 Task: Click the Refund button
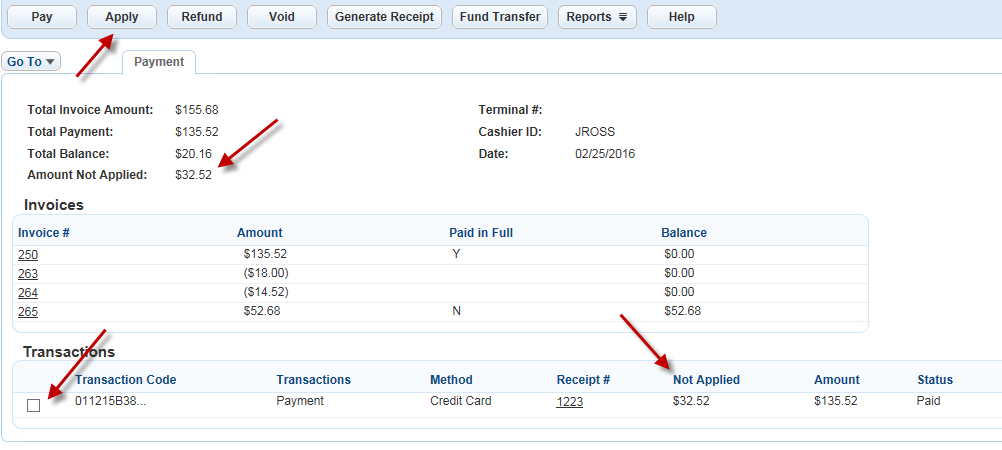[x=202, y=17]
